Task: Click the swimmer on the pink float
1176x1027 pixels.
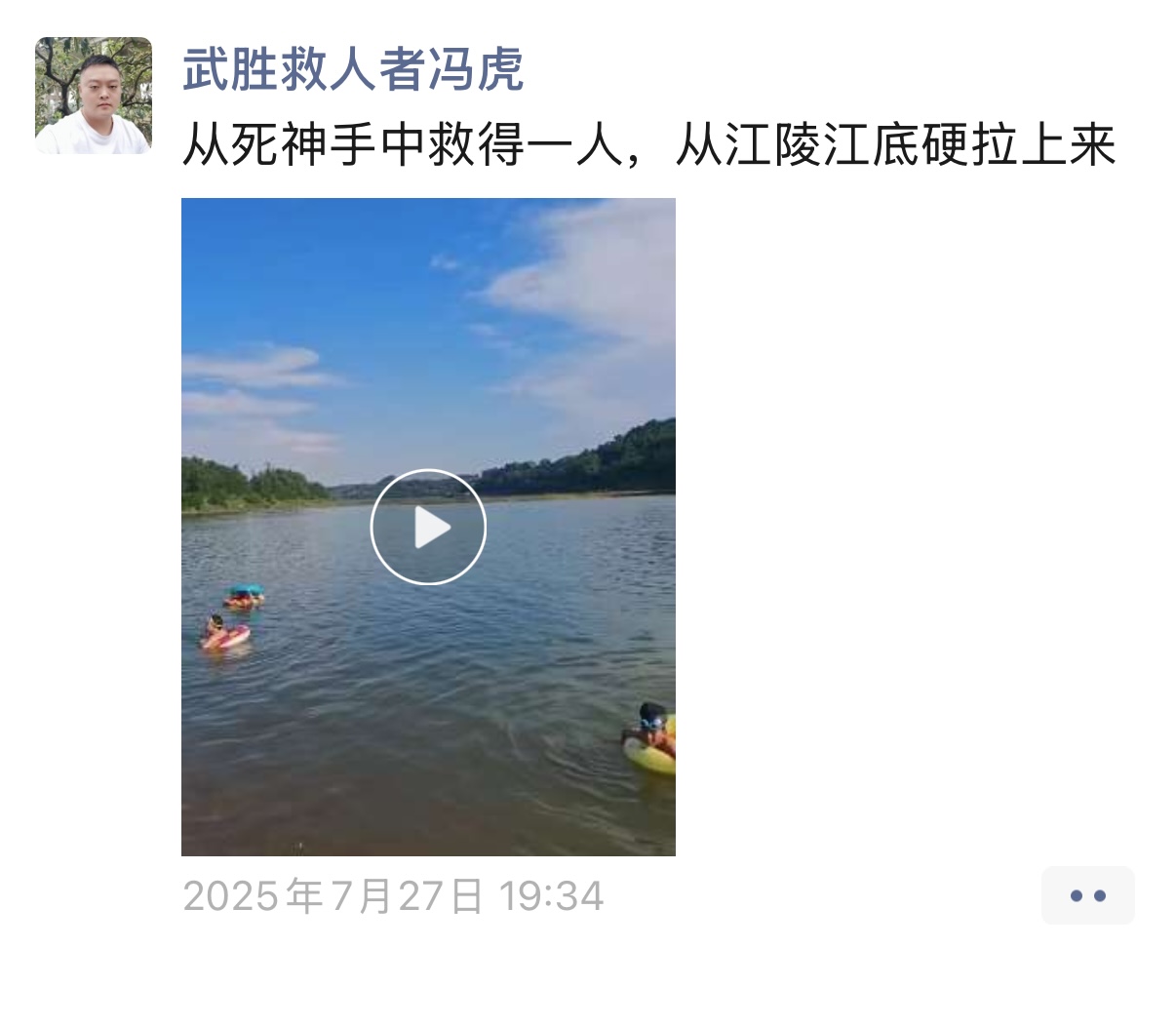Action: (224, 632)
